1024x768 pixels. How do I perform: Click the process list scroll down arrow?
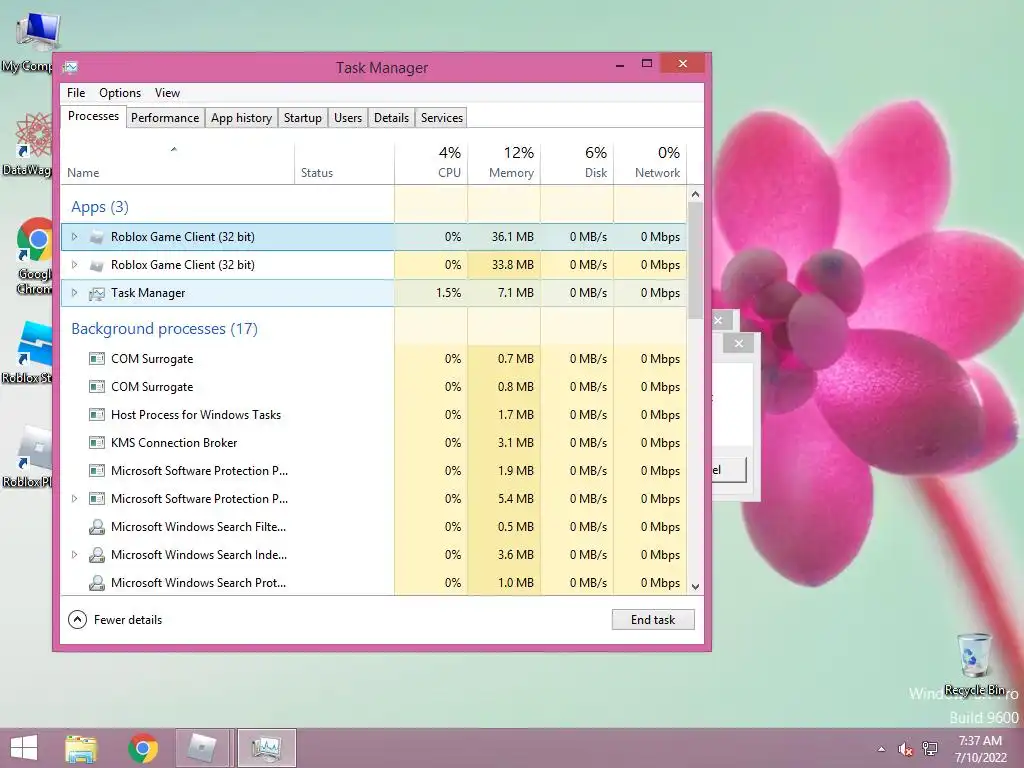pos(696,586)
